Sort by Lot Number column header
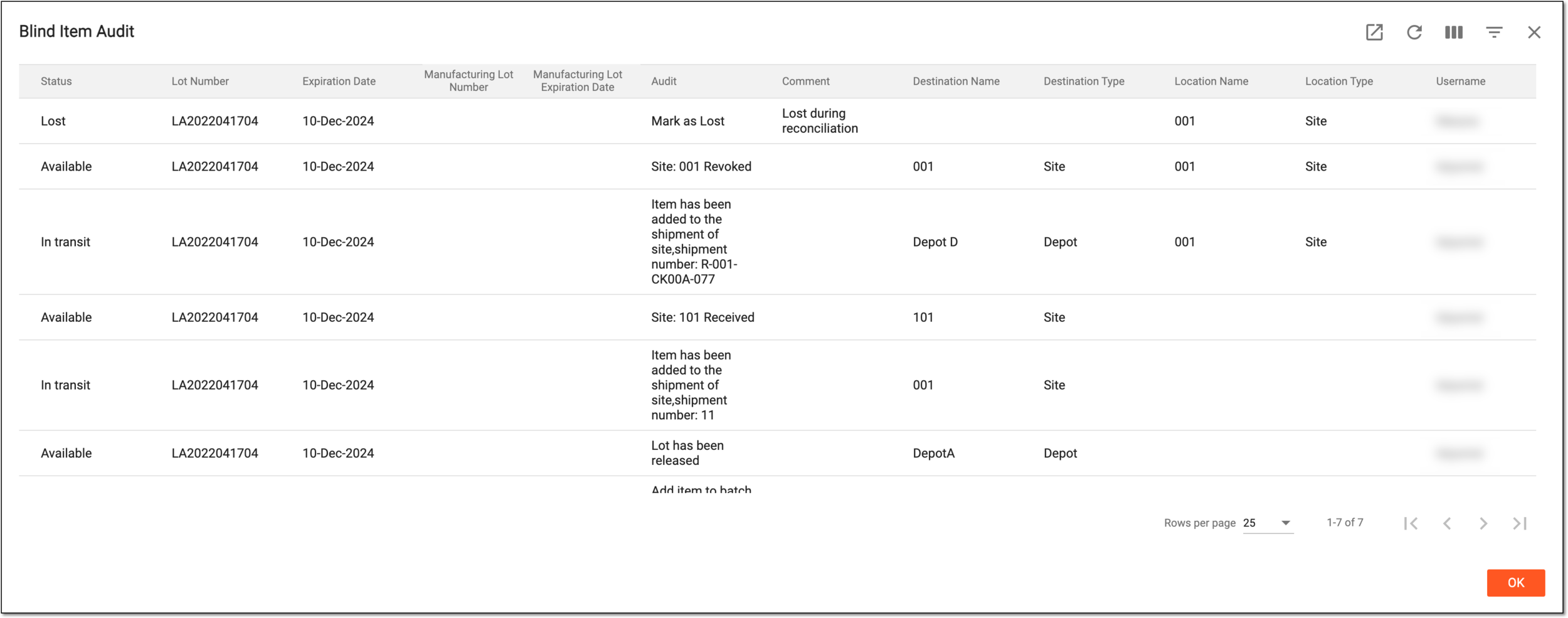Viewport: 1568px width, 618px height. point(200,81)
